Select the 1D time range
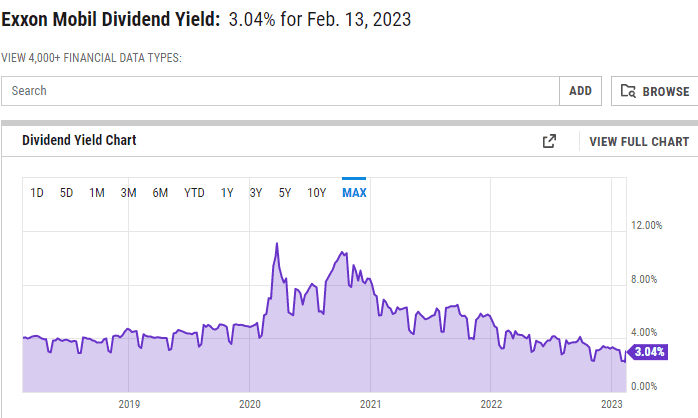 tap(37, 193)
